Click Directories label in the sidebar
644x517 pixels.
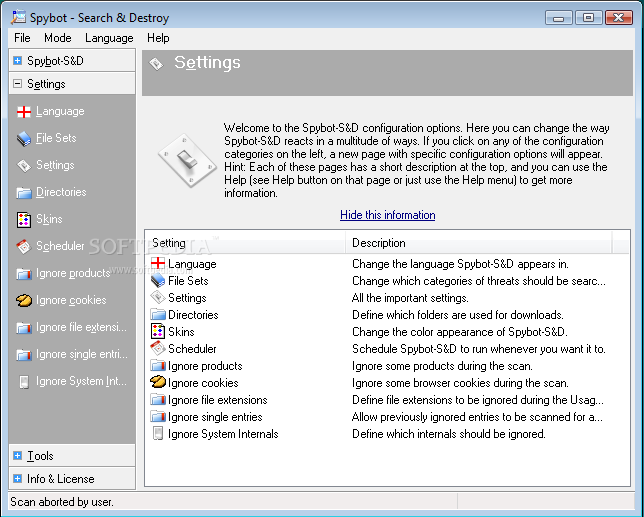tap(61, 192)
